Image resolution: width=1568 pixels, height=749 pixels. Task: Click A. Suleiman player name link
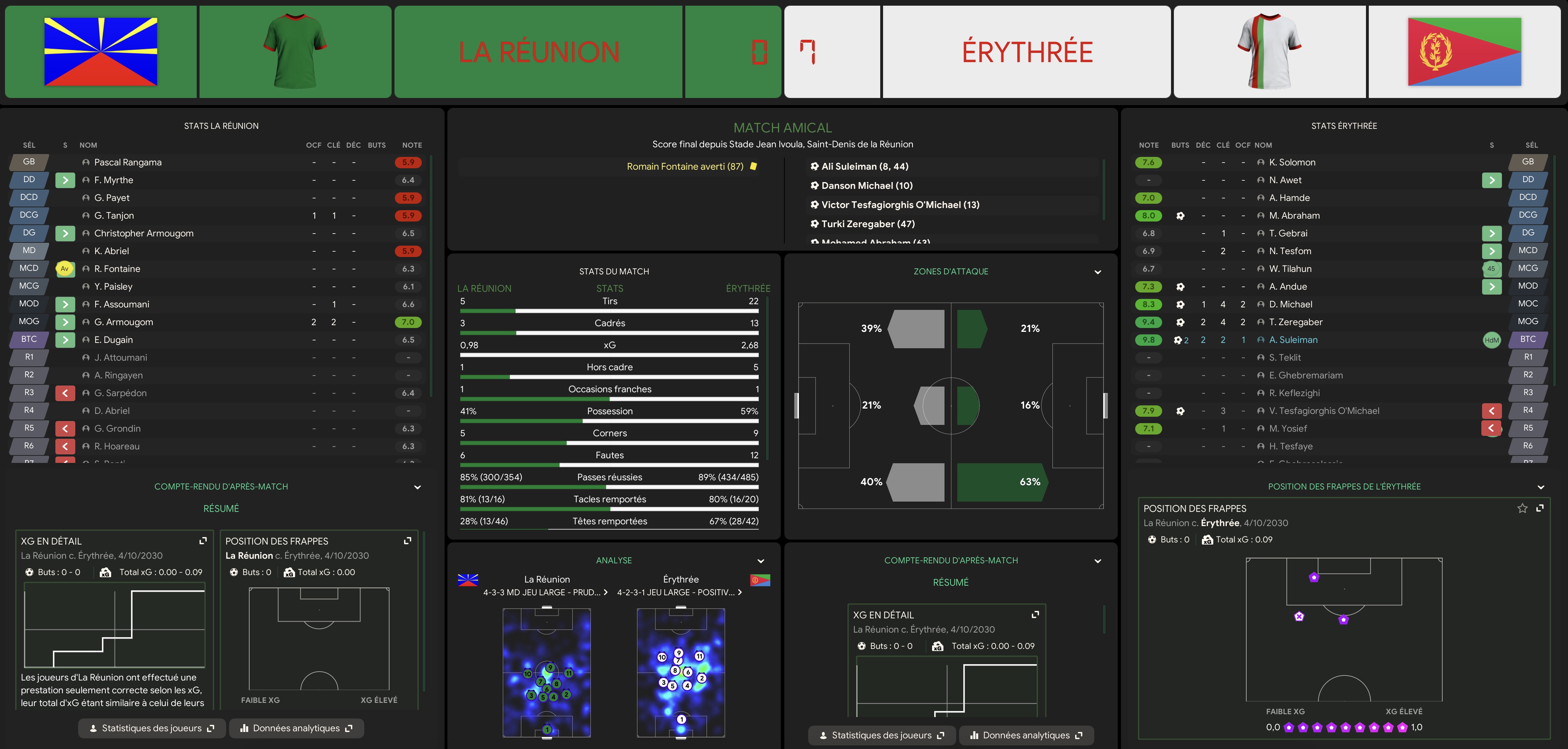(1293, 340)
